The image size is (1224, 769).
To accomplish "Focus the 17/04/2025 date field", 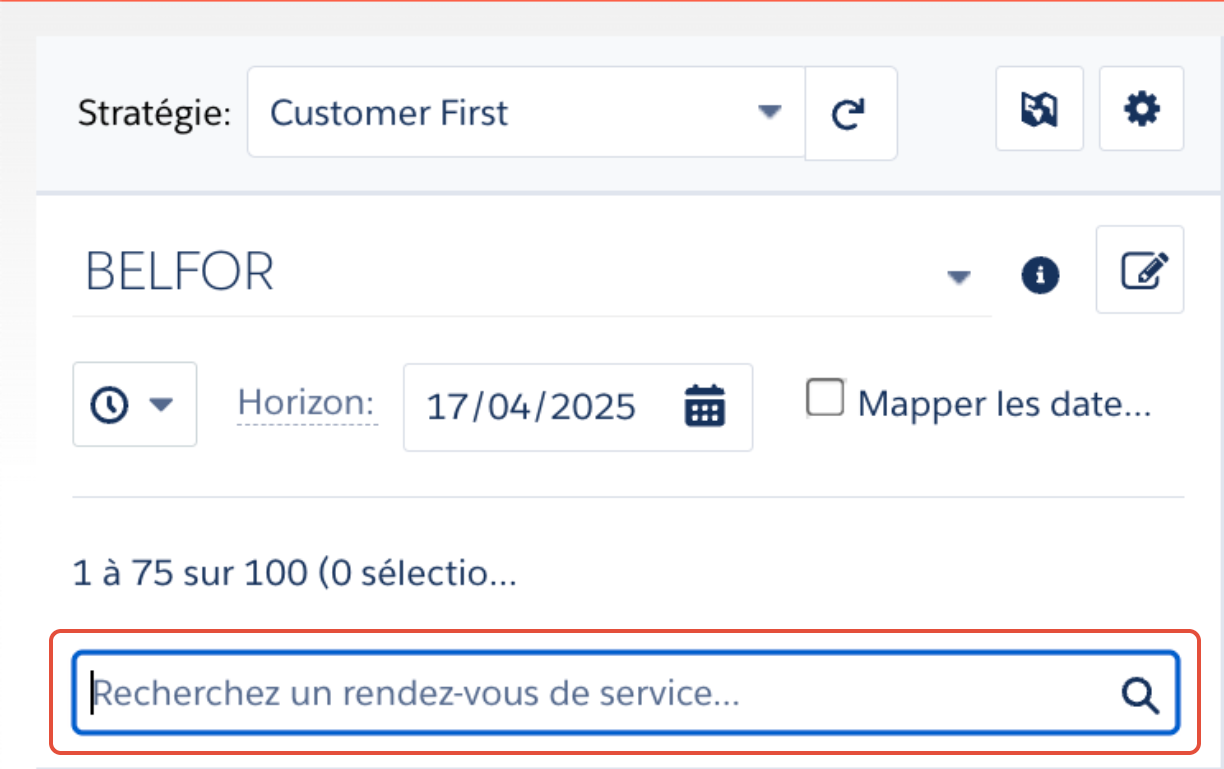I will click(578, 407).
